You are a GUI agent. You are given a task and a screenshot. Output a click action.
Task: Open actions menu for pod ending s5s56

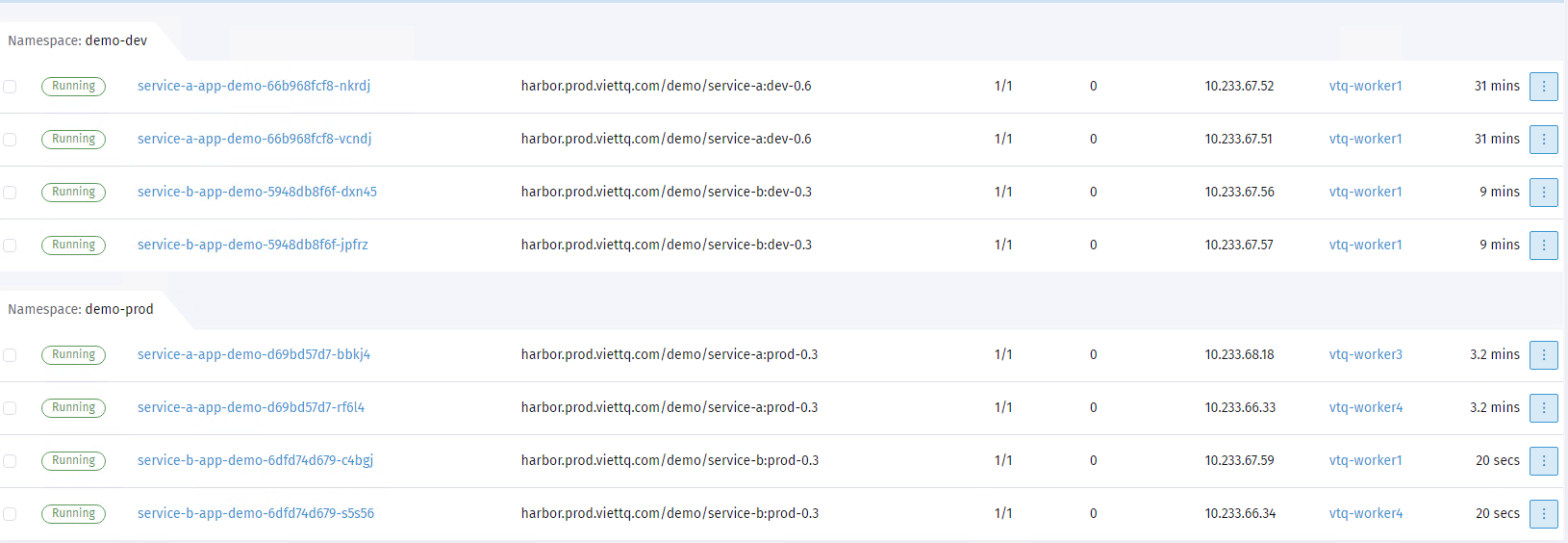pyautogui.click(x=1543, y=514)
